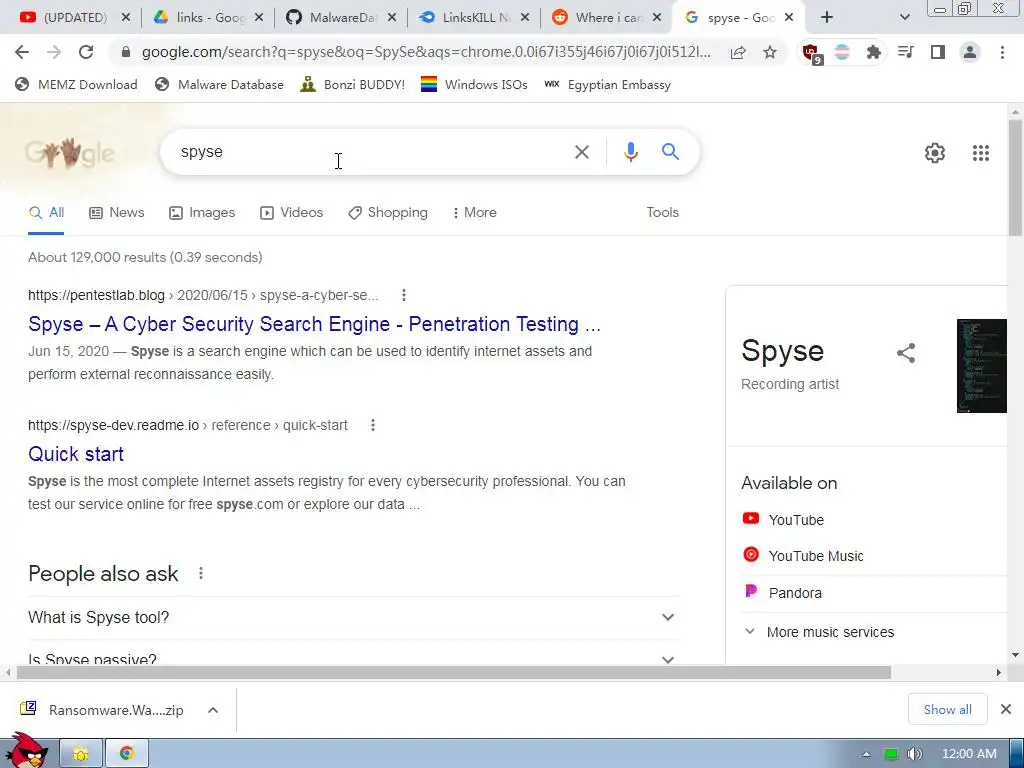Click the Google doodle logo
The height and width of the screenshot is (768, 1024).
pos(69,153)
